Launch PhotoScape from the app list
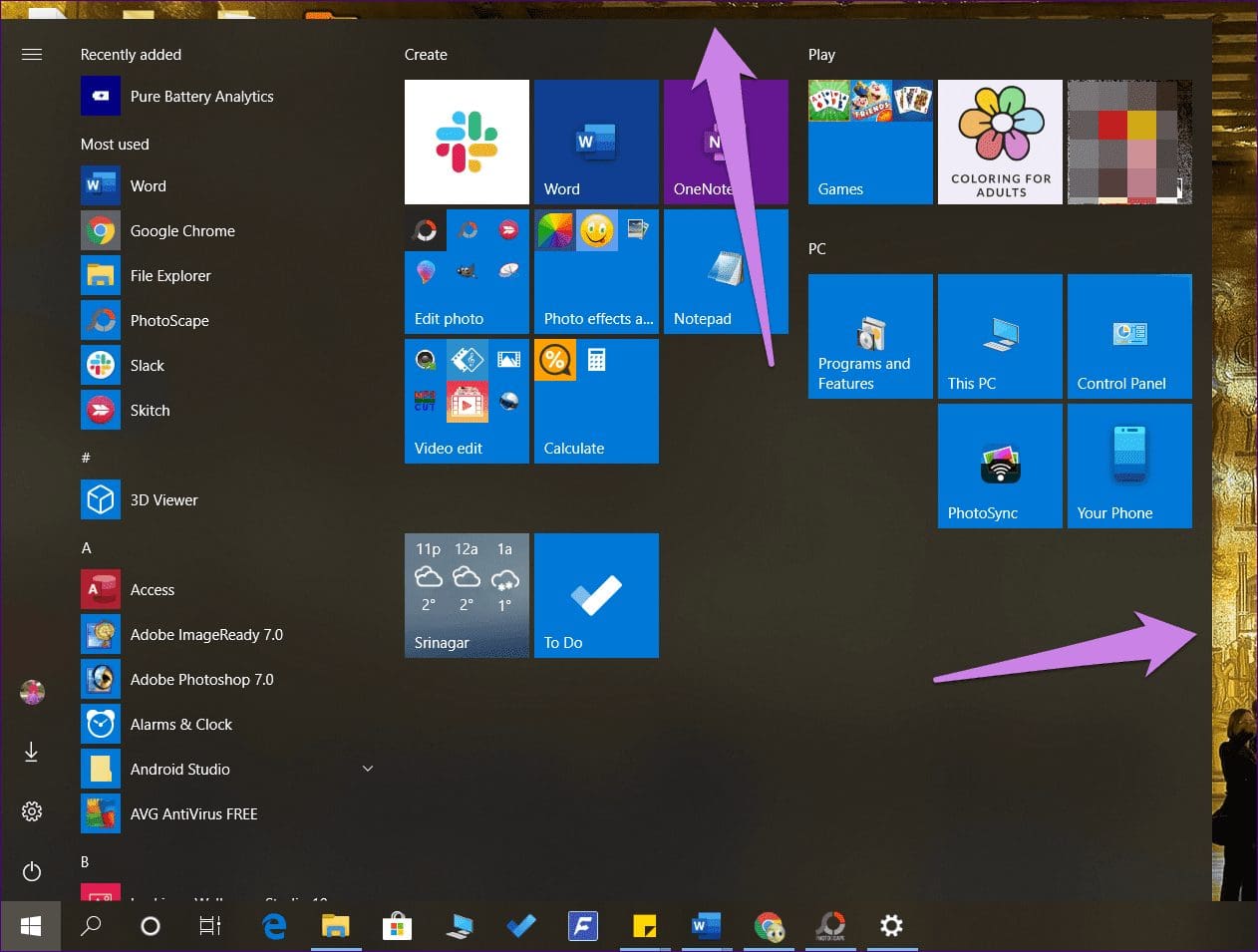The image size is (1258, 952). (228, 321)
